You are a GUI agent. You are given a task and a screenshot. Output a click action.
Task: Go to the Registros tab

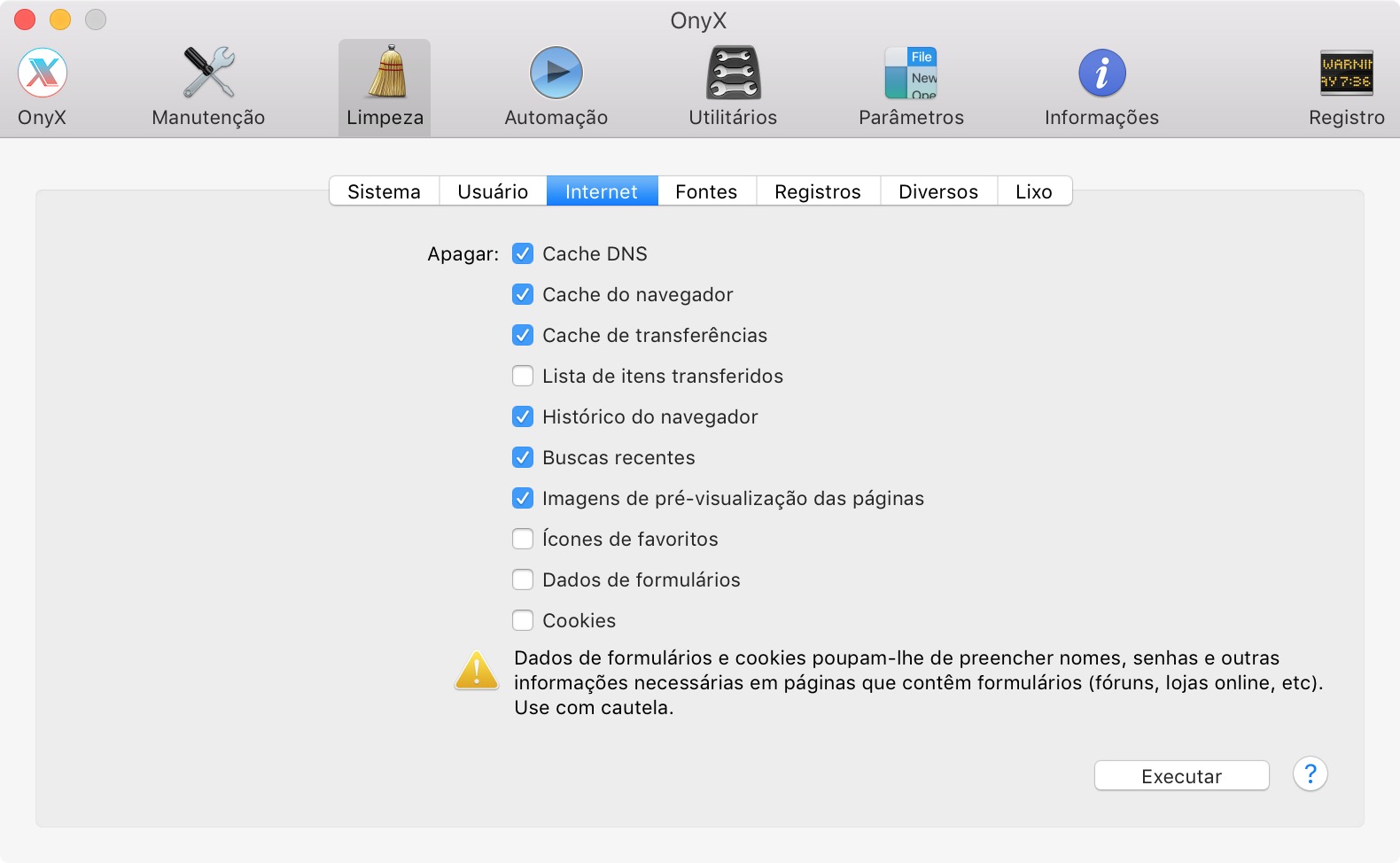pyautogui.click(x=818, y=191)
